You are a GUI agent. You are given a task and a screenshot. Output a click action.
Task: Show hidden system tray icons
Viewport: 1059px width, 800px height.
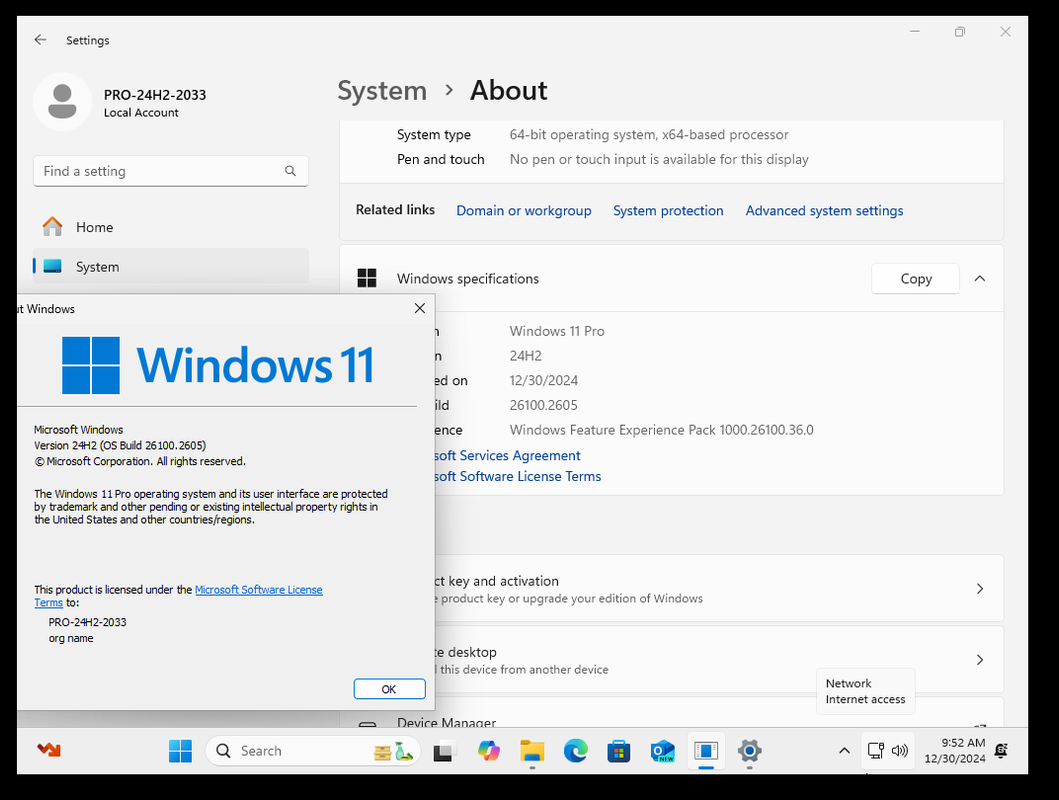tap(844, 751)
